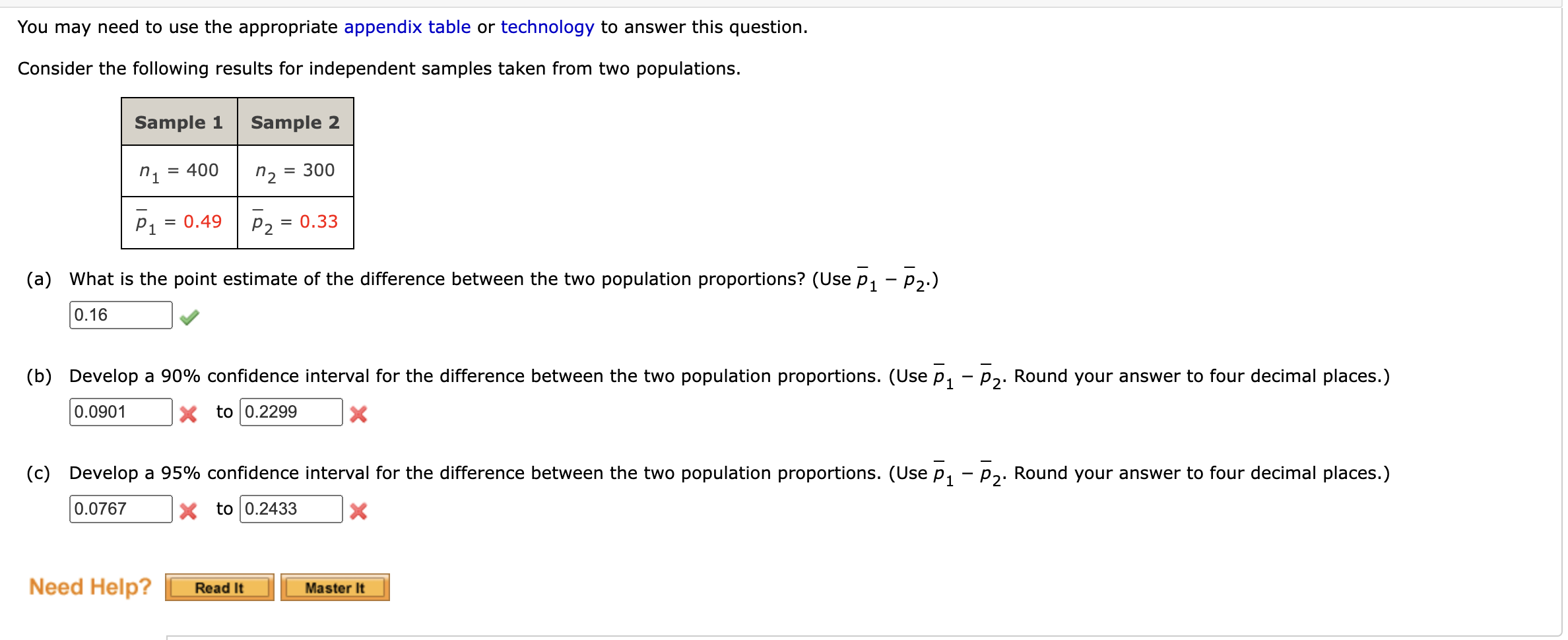This screenshot has height=640, width=1568.
Task: Click the Sample 1 column header
Action: [178, 121]
